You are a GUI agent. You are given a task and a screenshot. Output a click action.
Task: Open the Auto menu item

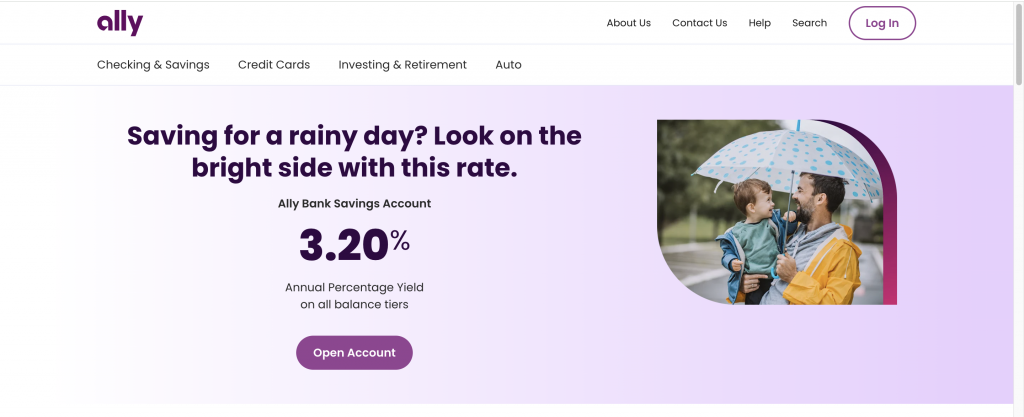pyautogui.click(x=508, y=65)
